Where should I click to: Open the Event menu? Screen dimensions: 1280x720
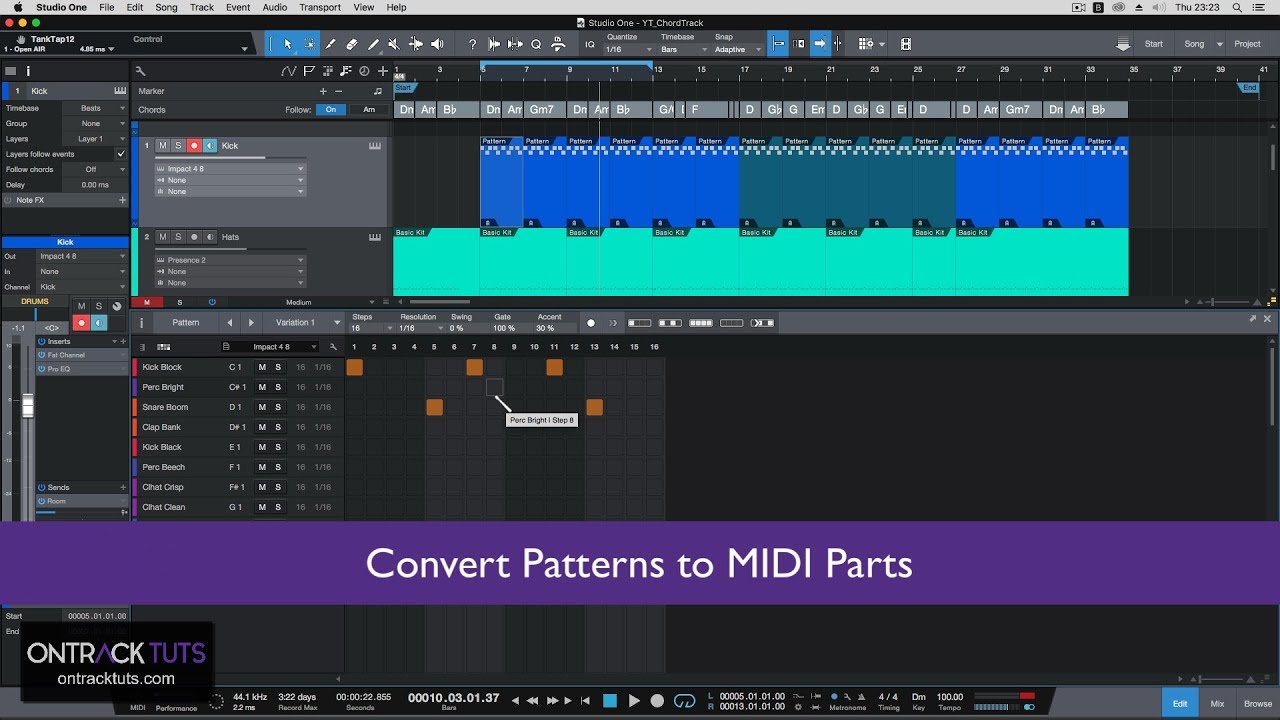[x=238, y=7]
